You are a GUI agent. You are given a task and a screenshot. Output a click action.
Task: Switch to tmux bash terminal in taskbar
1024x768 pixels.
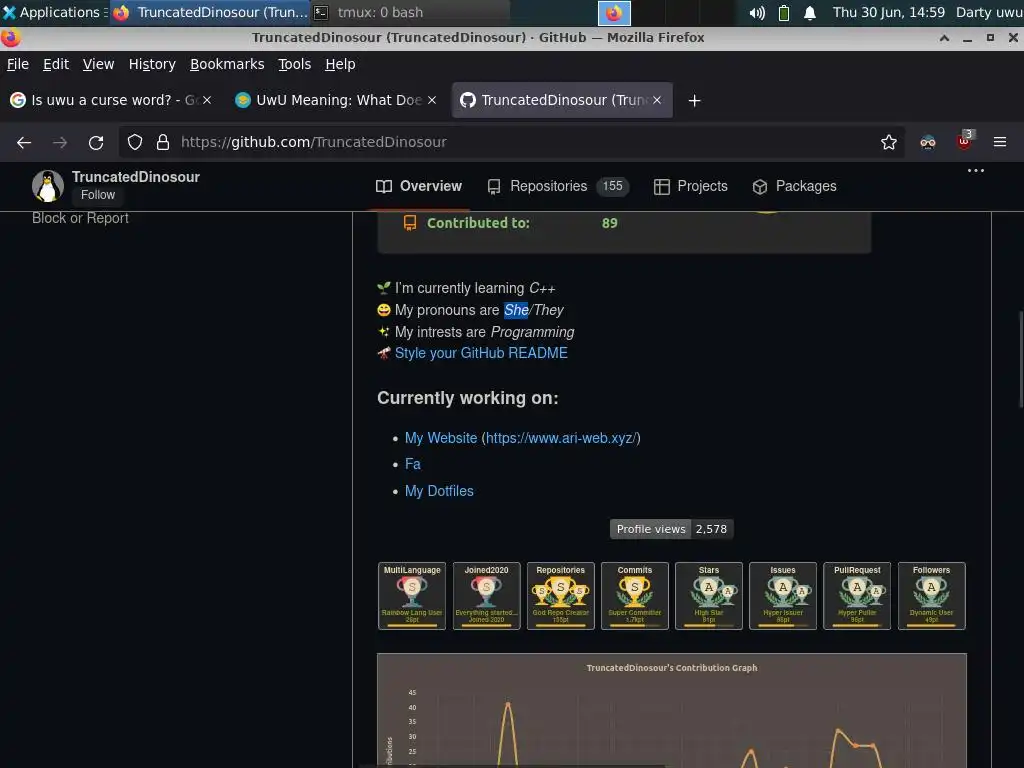tap(410, 12)
